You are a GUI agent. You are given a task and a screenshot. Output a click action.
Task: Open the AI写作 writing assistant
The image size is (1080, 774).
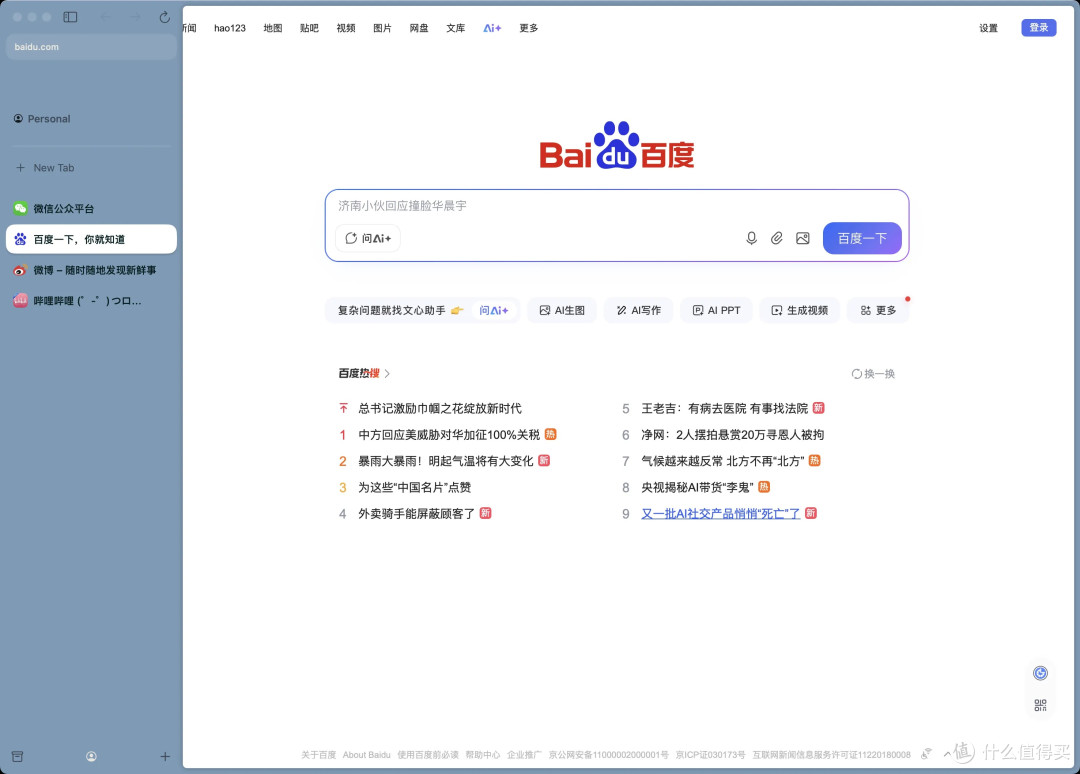pos(638,310)
